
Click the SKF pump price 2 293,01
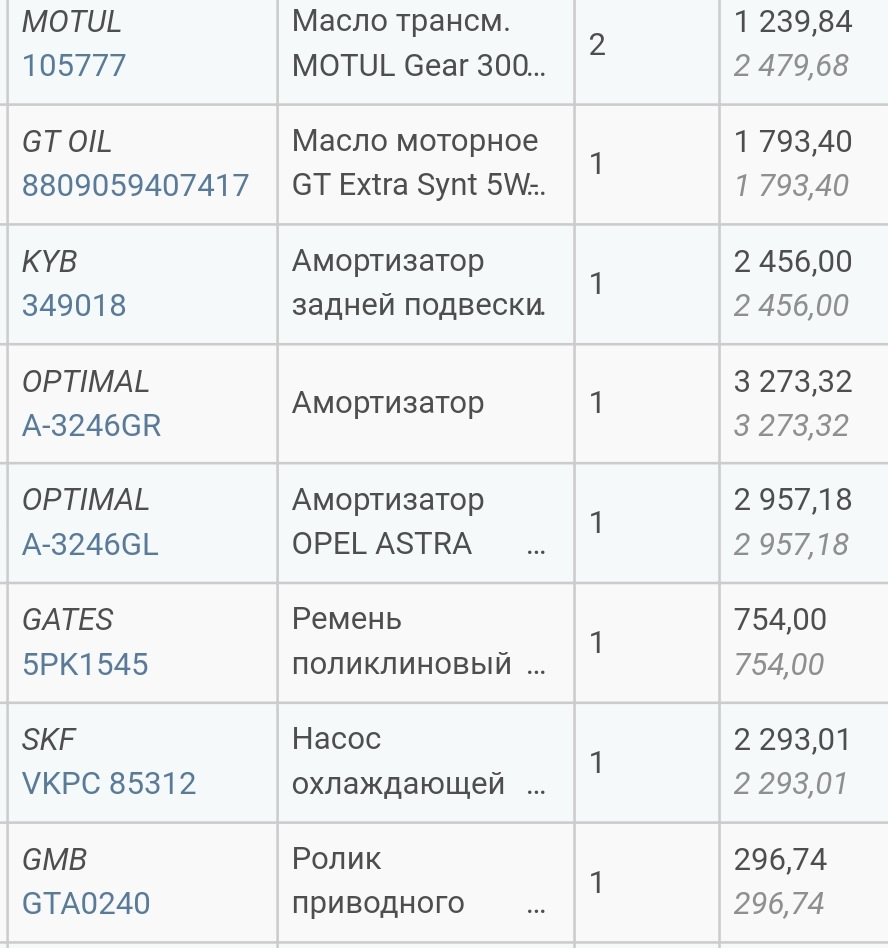point(792,741)
